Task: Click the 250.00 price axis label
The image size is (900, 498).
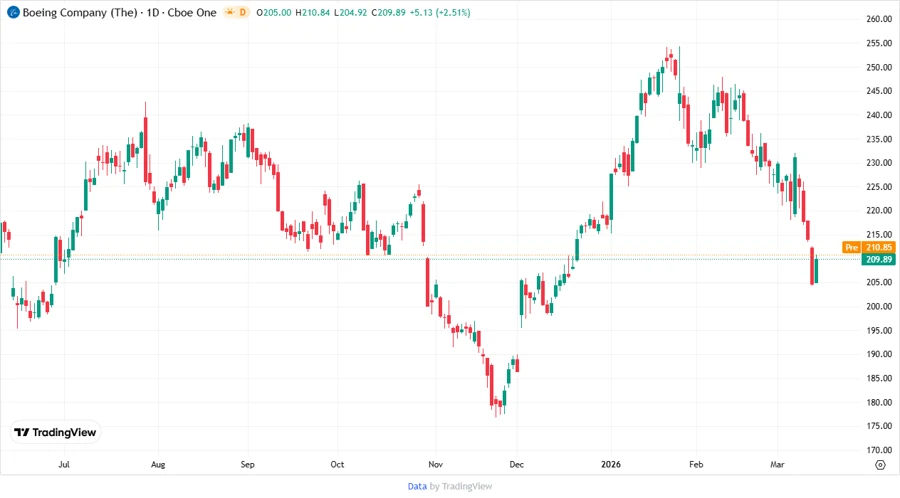Action: pyautogui.click(x=879, y=67)
